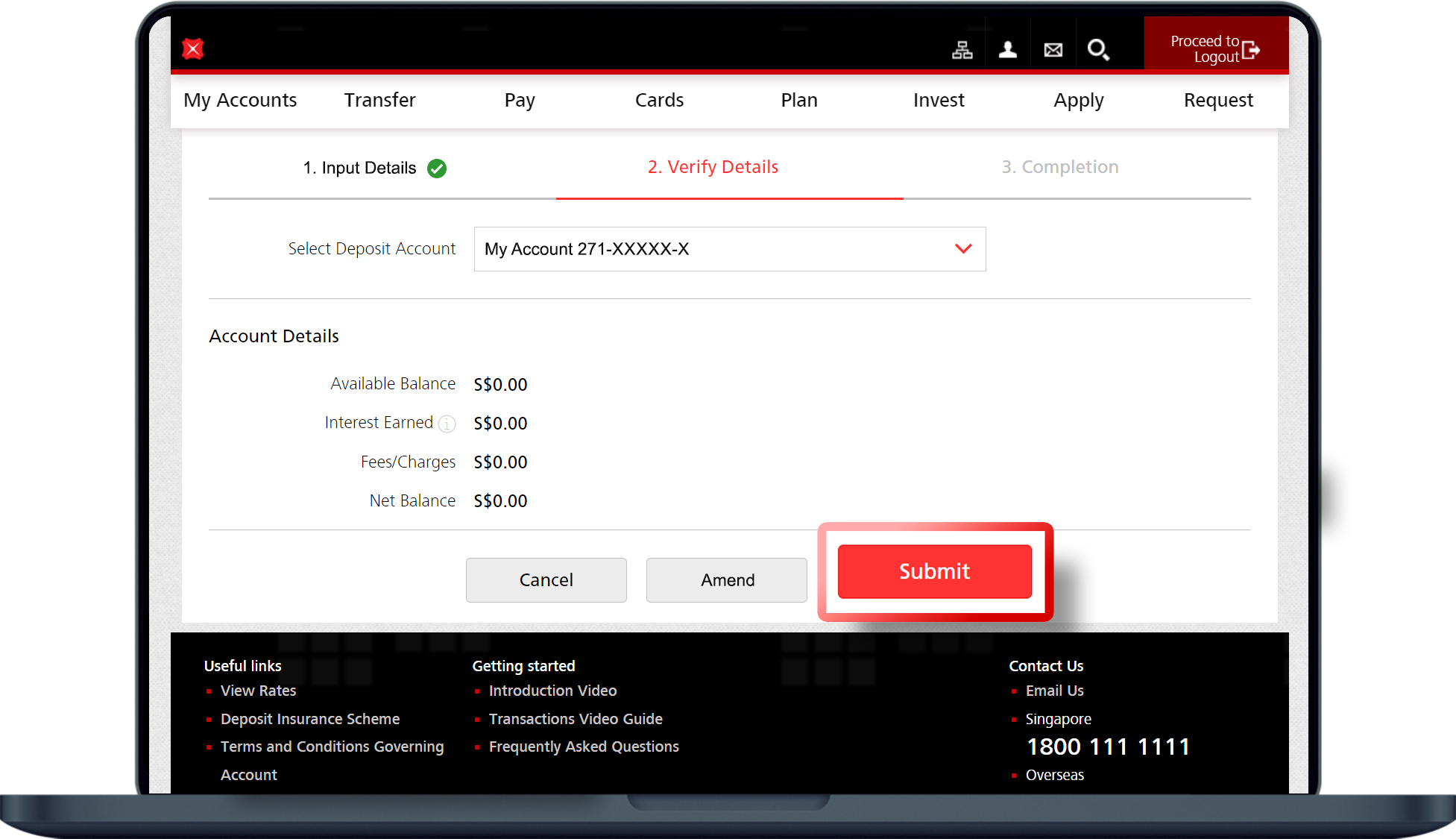
Task: Open the Transfer menu
Action: pyautogui.click(x=379, y=100)
